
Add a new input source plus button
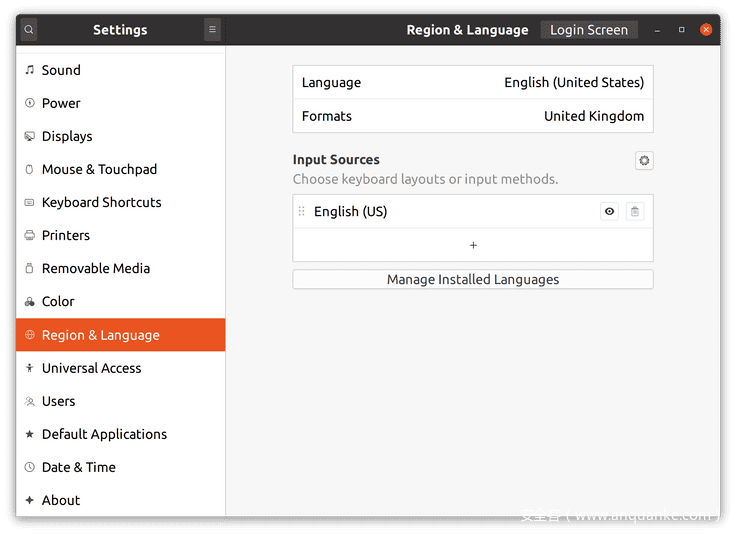[473, 245]
